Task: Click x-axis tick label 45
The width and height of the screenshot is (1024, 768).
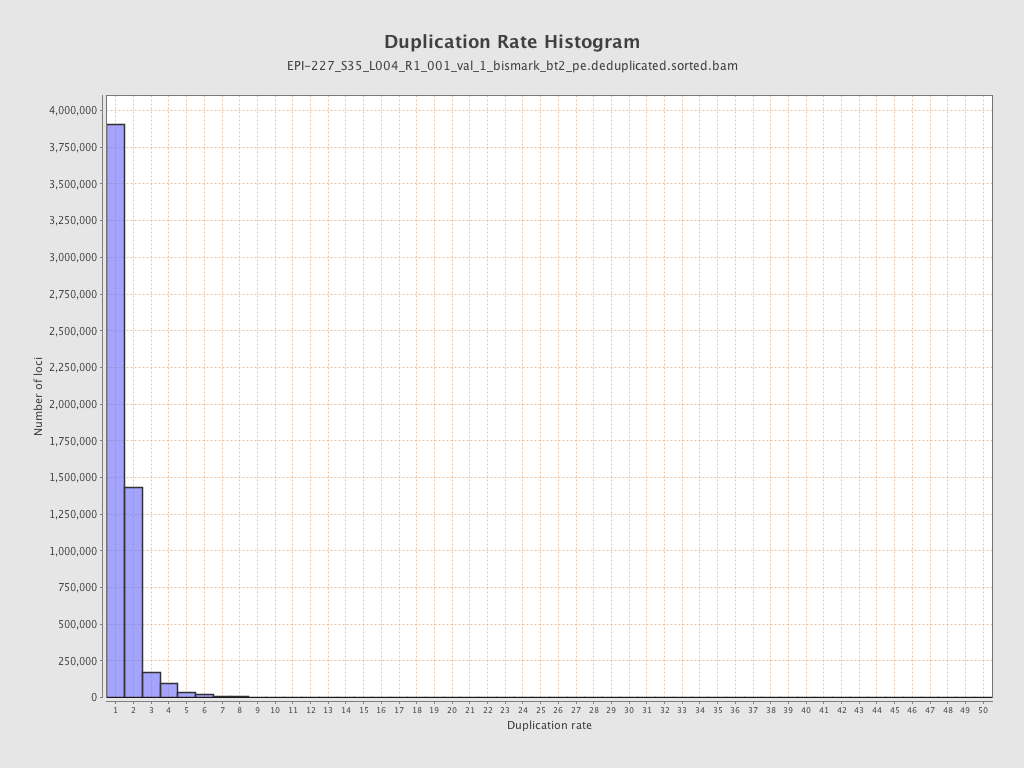Action: coord(895,710)
